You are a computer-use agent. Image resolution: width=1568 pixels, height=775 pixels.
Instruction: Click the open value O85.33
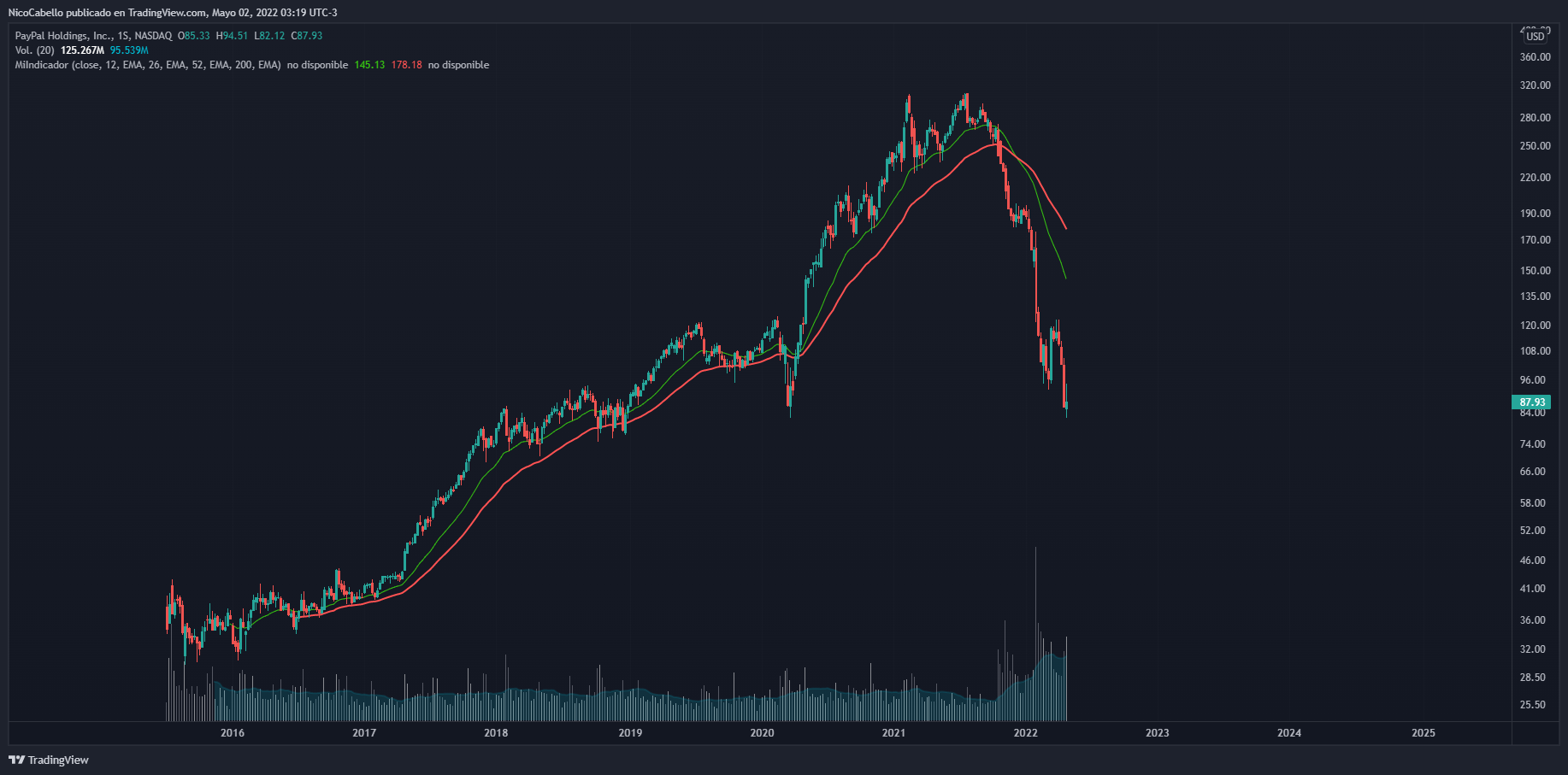[x=194, y=36]
